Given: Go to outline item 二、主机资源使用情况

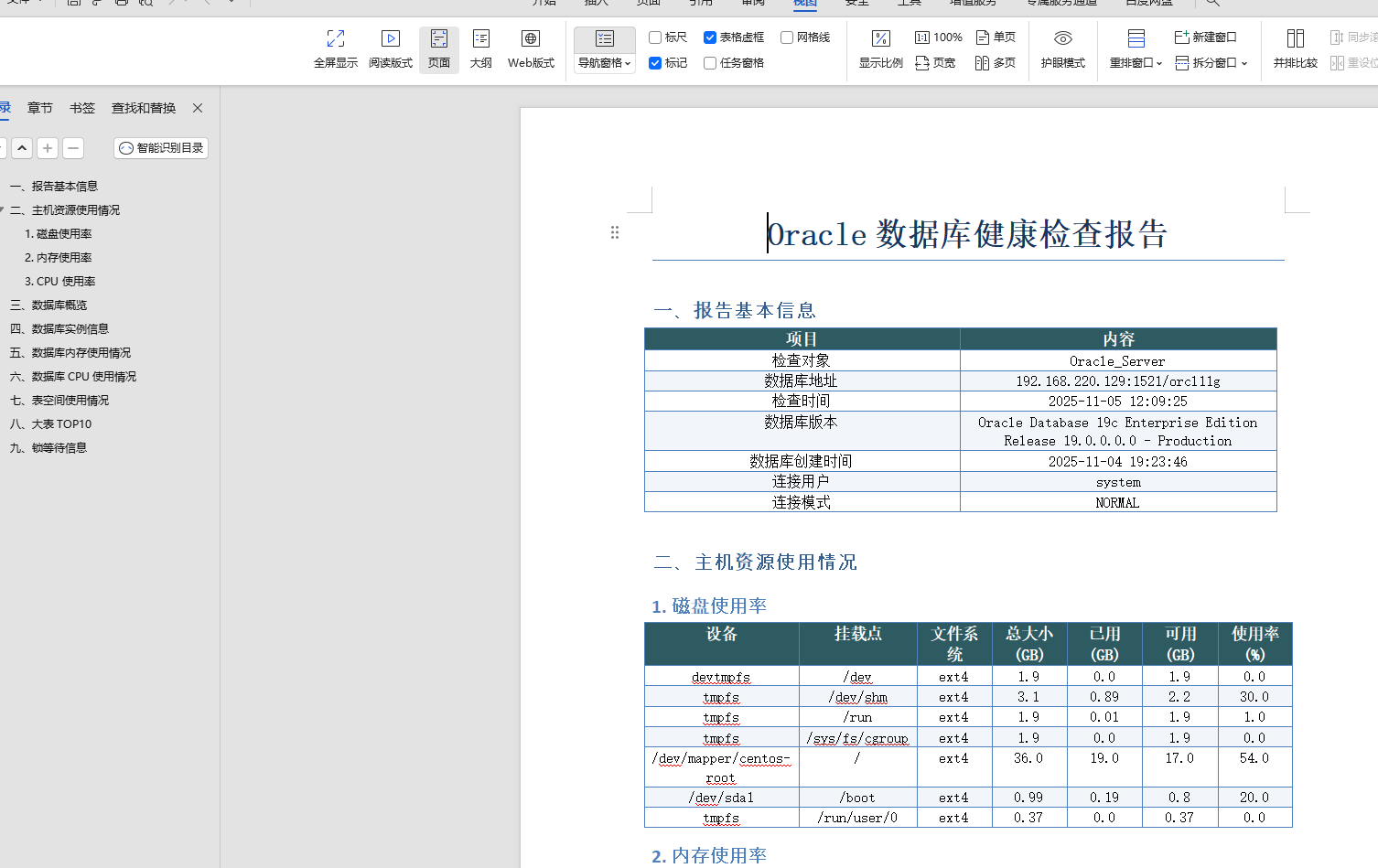Looking at the screenshot, I should click(65, 210).
